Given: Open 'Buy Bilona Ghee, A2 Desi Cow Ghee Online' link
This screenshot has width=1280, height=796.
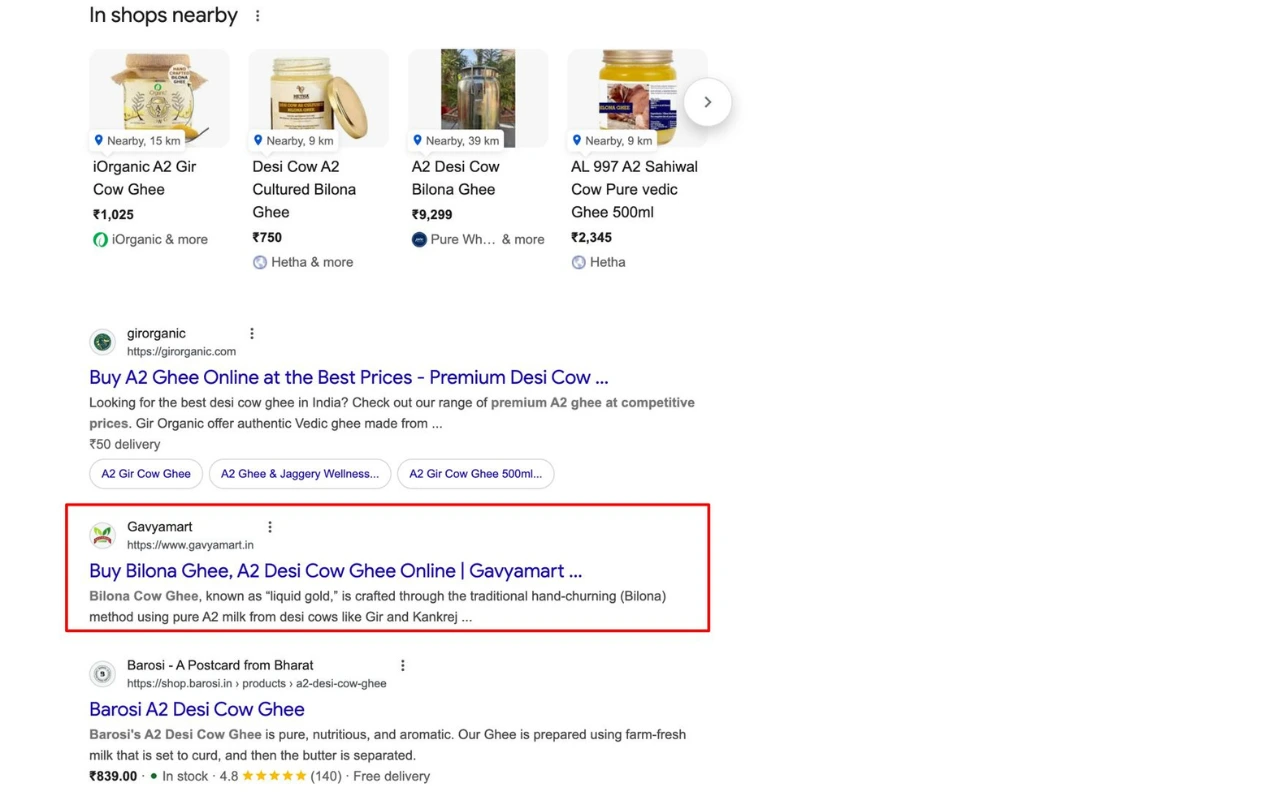Looking at the screenshot, I should (335, 571).
